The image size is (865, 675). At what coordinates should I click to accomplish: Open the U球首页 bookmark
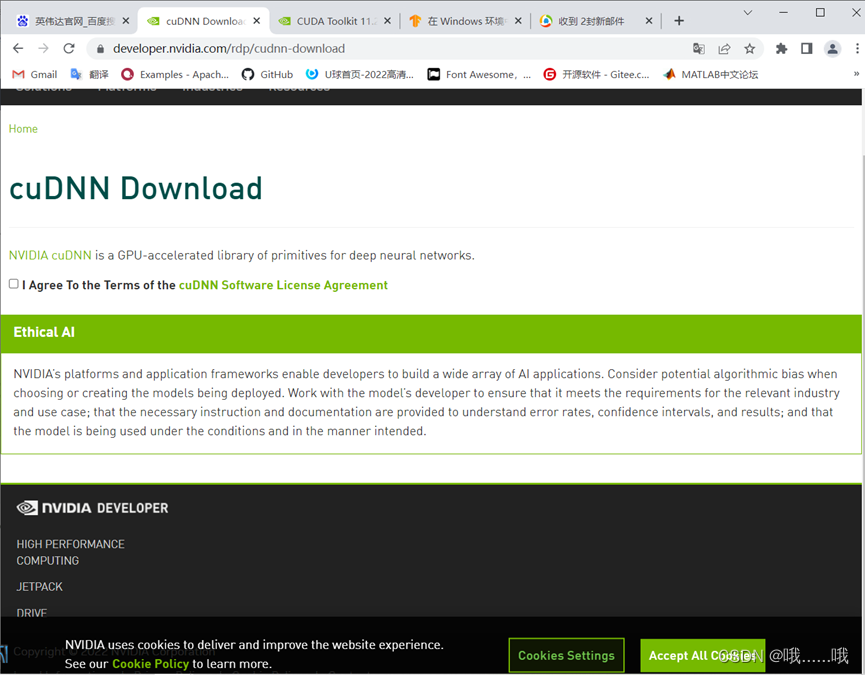coord(360,74)
